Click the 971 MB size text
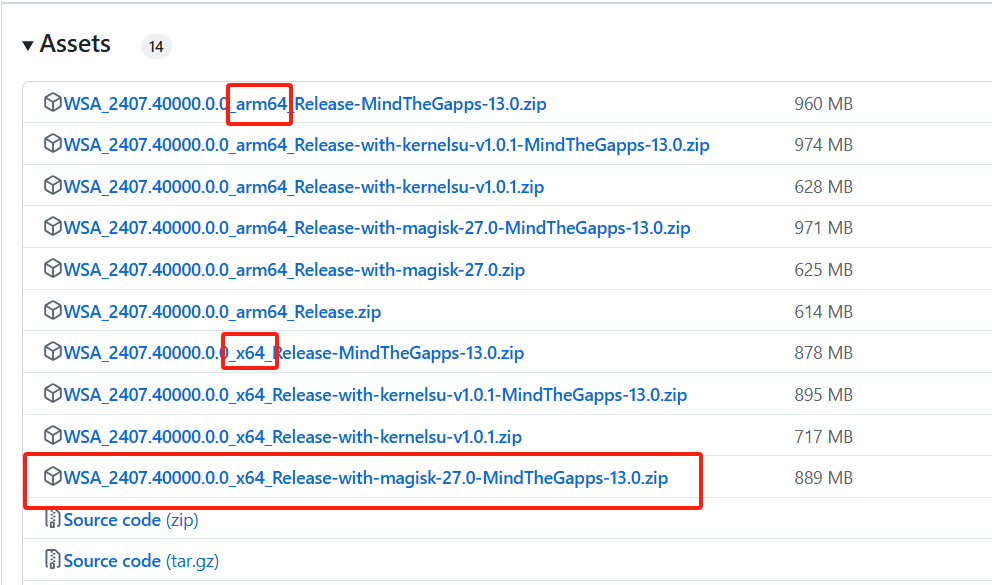This screenshot has height=585, width=992. 824,228
